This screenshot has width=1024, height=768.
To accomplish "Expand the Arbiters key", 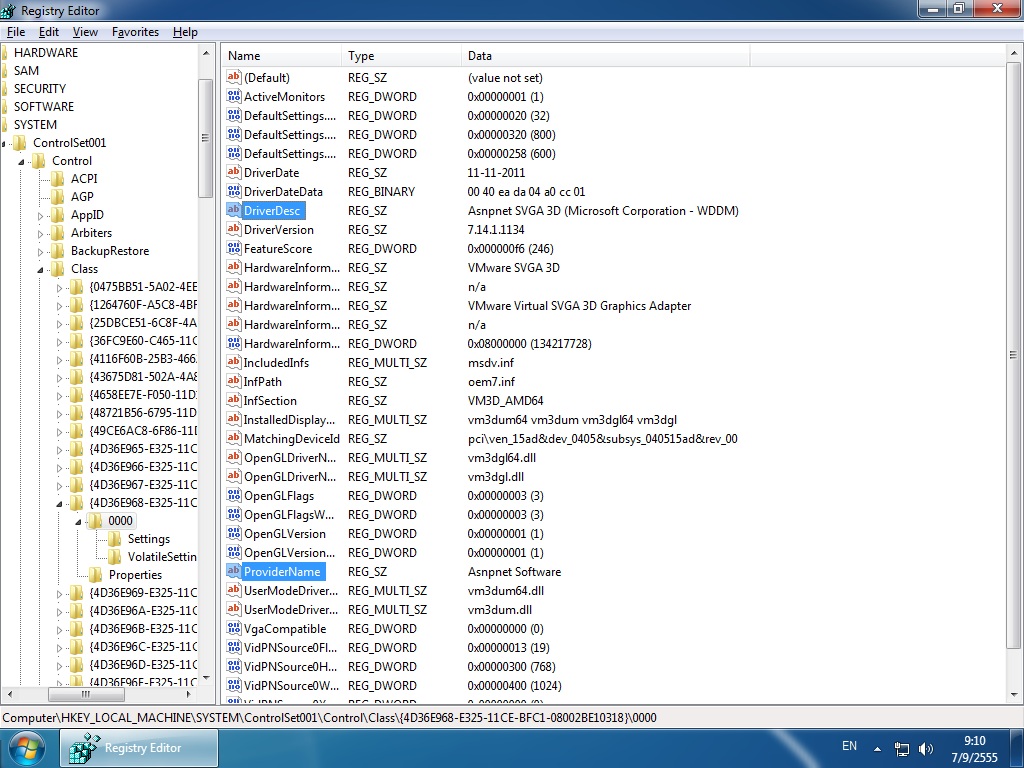I will pyautogui.click(x=40, y=234).
